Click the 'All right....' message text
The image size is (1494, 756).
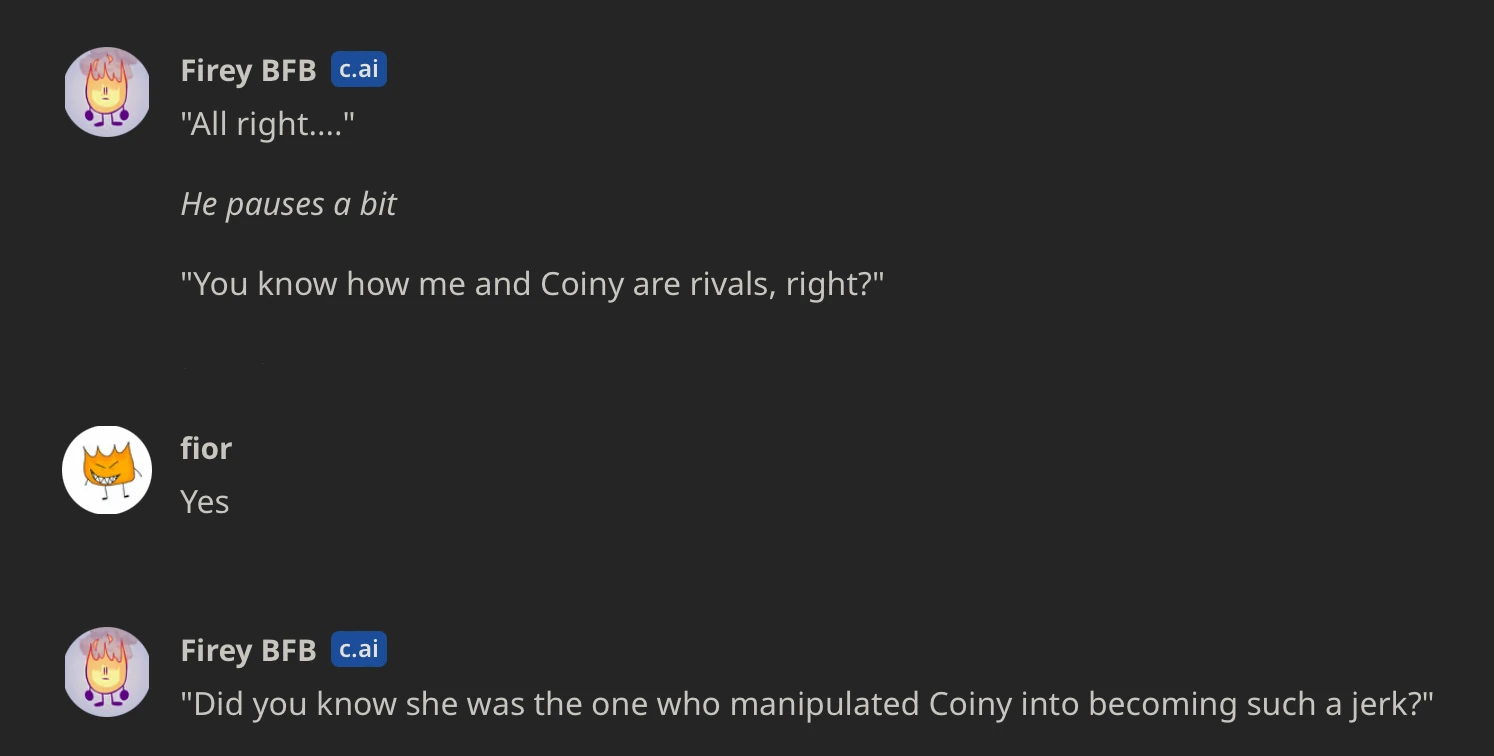pyautogui.click(x=267, y=124)
